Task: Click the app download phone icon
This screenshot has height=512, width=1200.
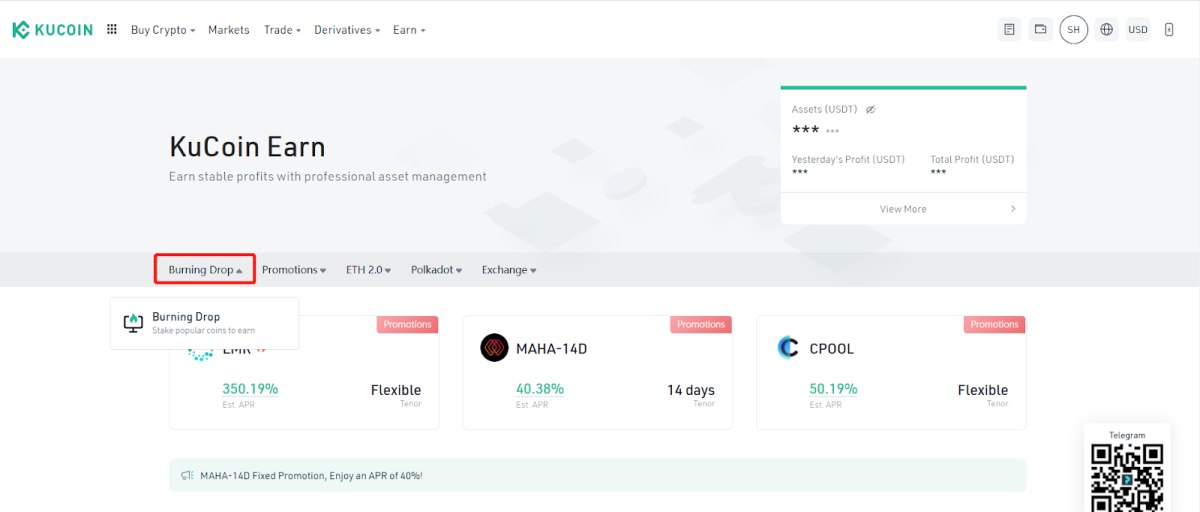Action: coord(1169,30)
